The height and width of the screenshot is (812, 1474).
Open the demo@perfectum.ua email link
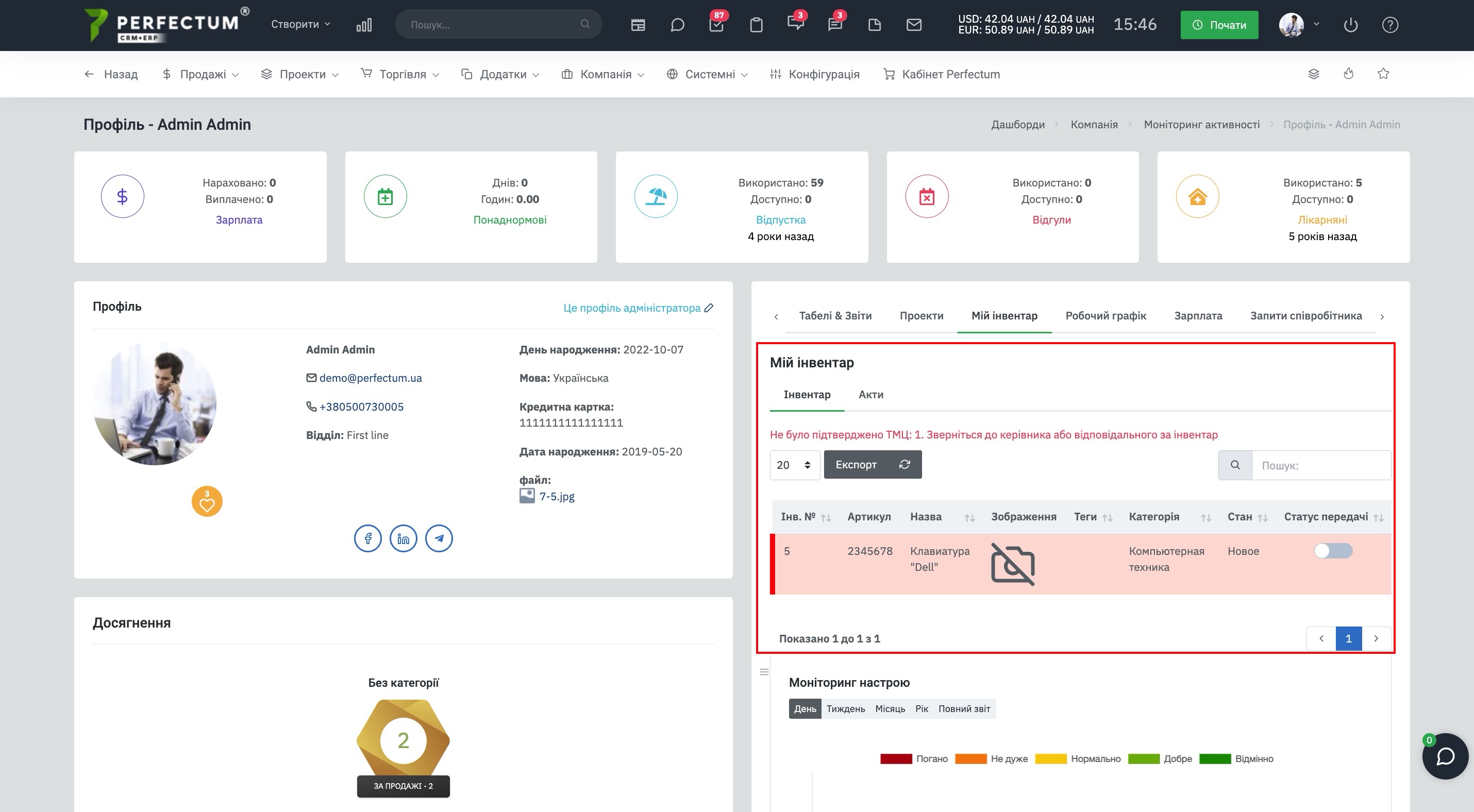tap(370, 378)
